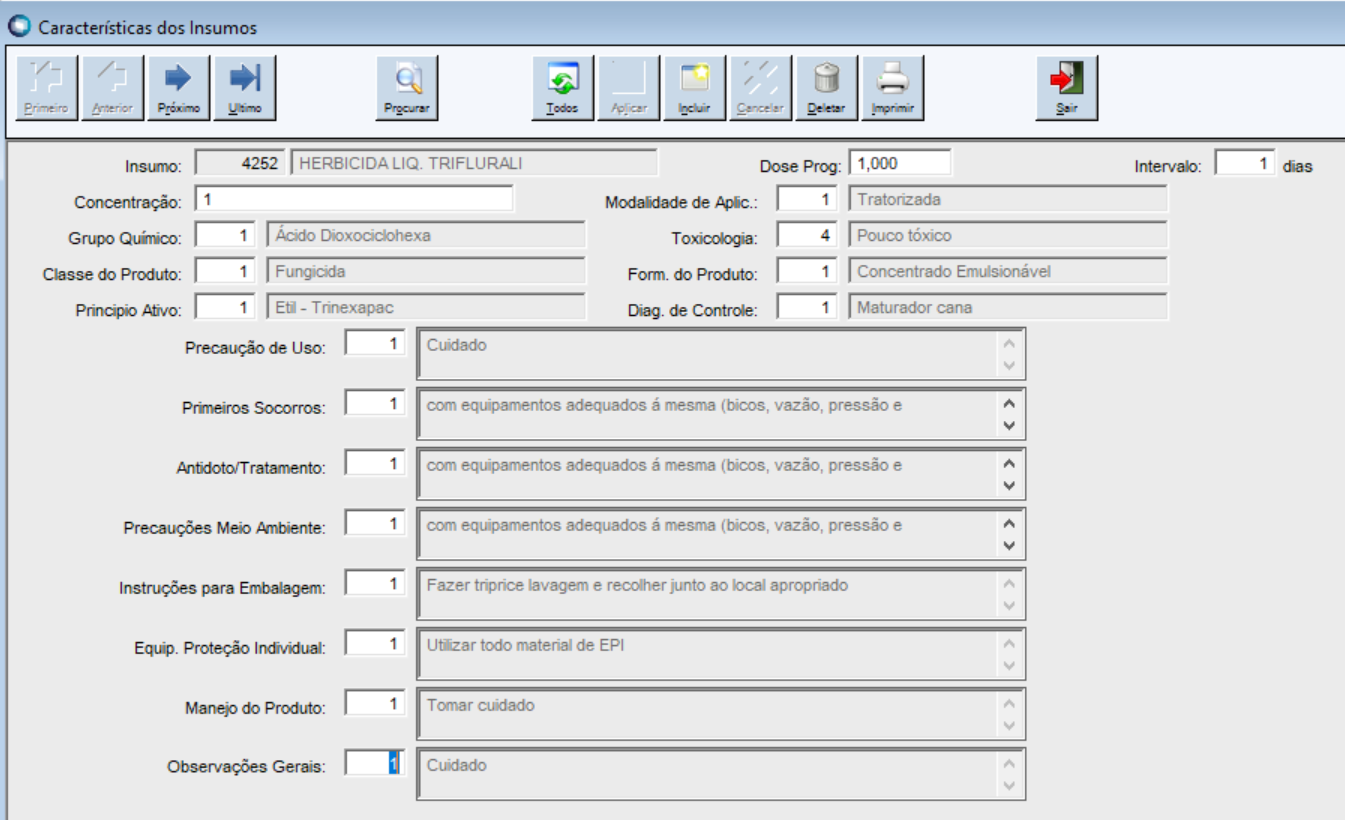Select the Concentração text field
Image resolution: width=1345 pixels, height=820 pixels.
[x=354, y=200]
